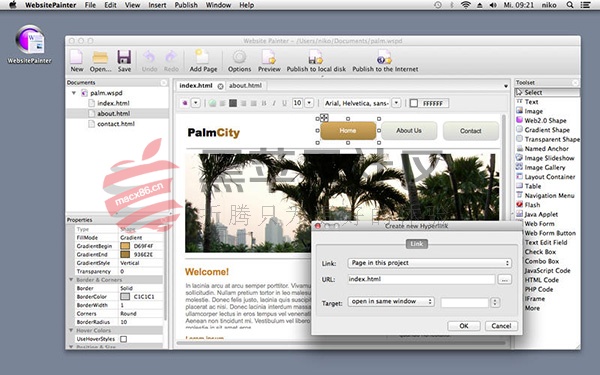Collapse the palm.wspd tree node
This screenshot has height=375, width=600.
pyautogui.click(x=73, y=93)
